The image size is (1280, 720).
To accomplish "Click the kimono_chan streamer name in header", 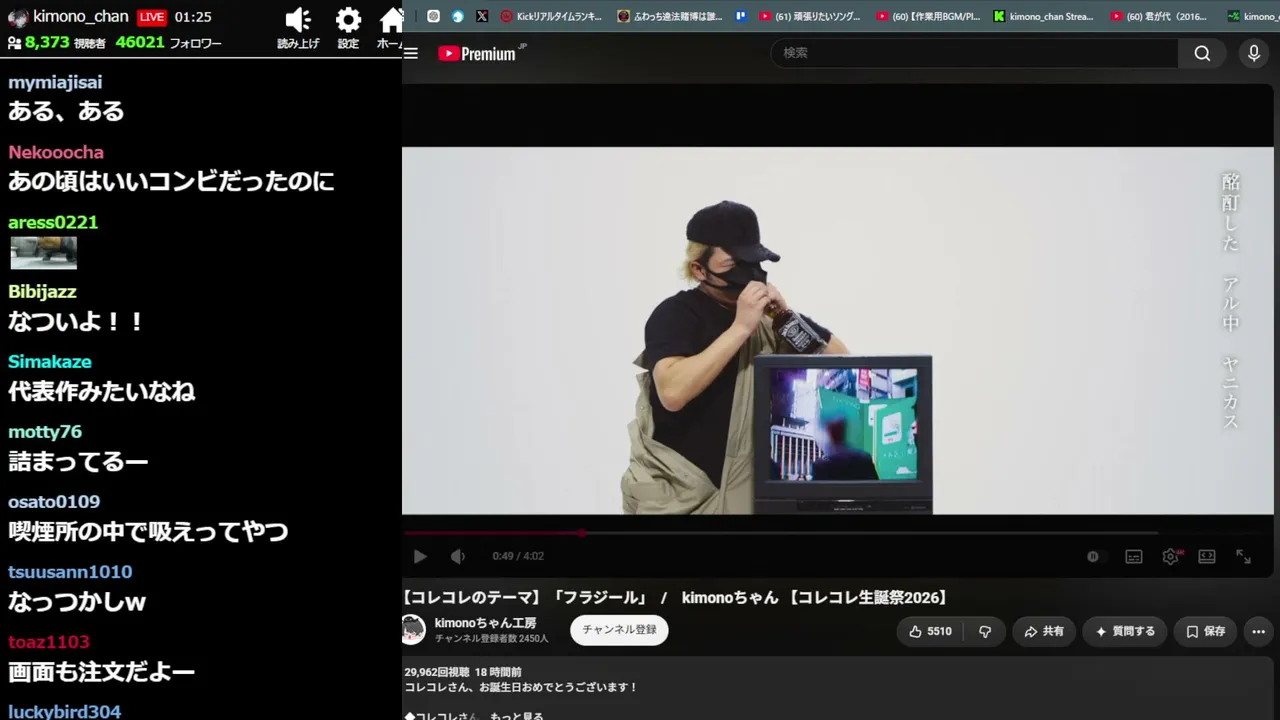I will (x=81, y=17).
